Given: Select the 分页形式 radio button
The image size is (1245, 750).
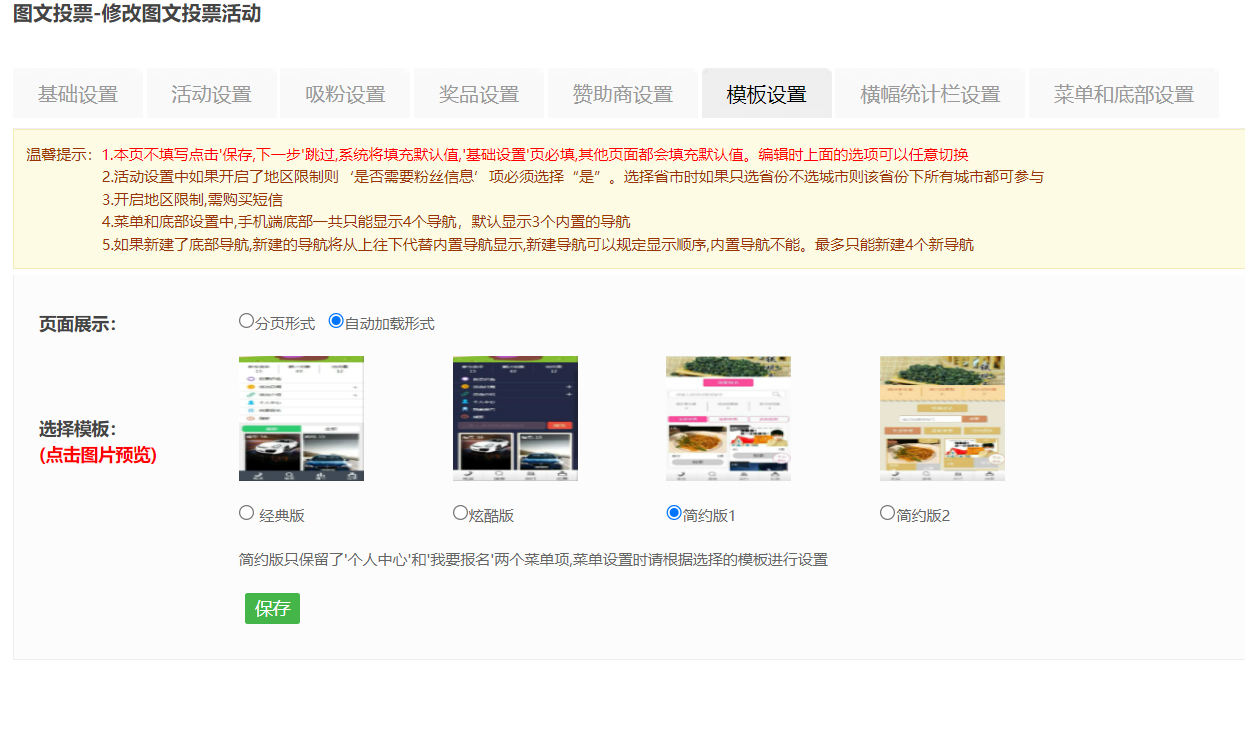Looking at the screenshot, I should [x=246, y=321].
